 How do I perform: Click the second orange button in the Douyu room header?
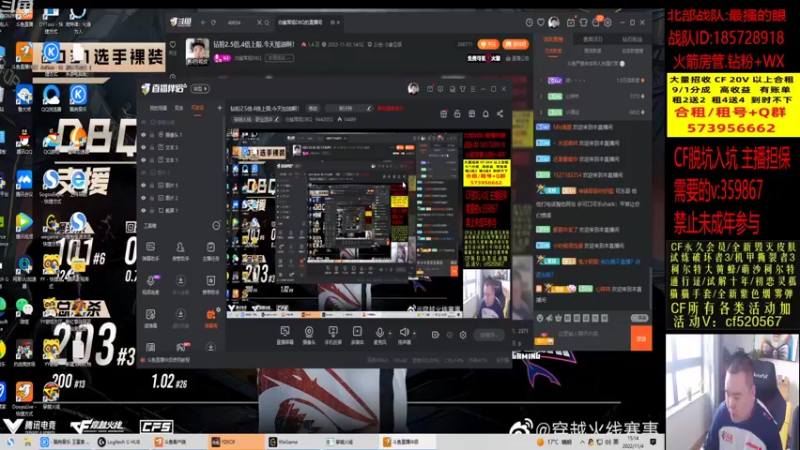pyautogui.click(x=515, y=44)
